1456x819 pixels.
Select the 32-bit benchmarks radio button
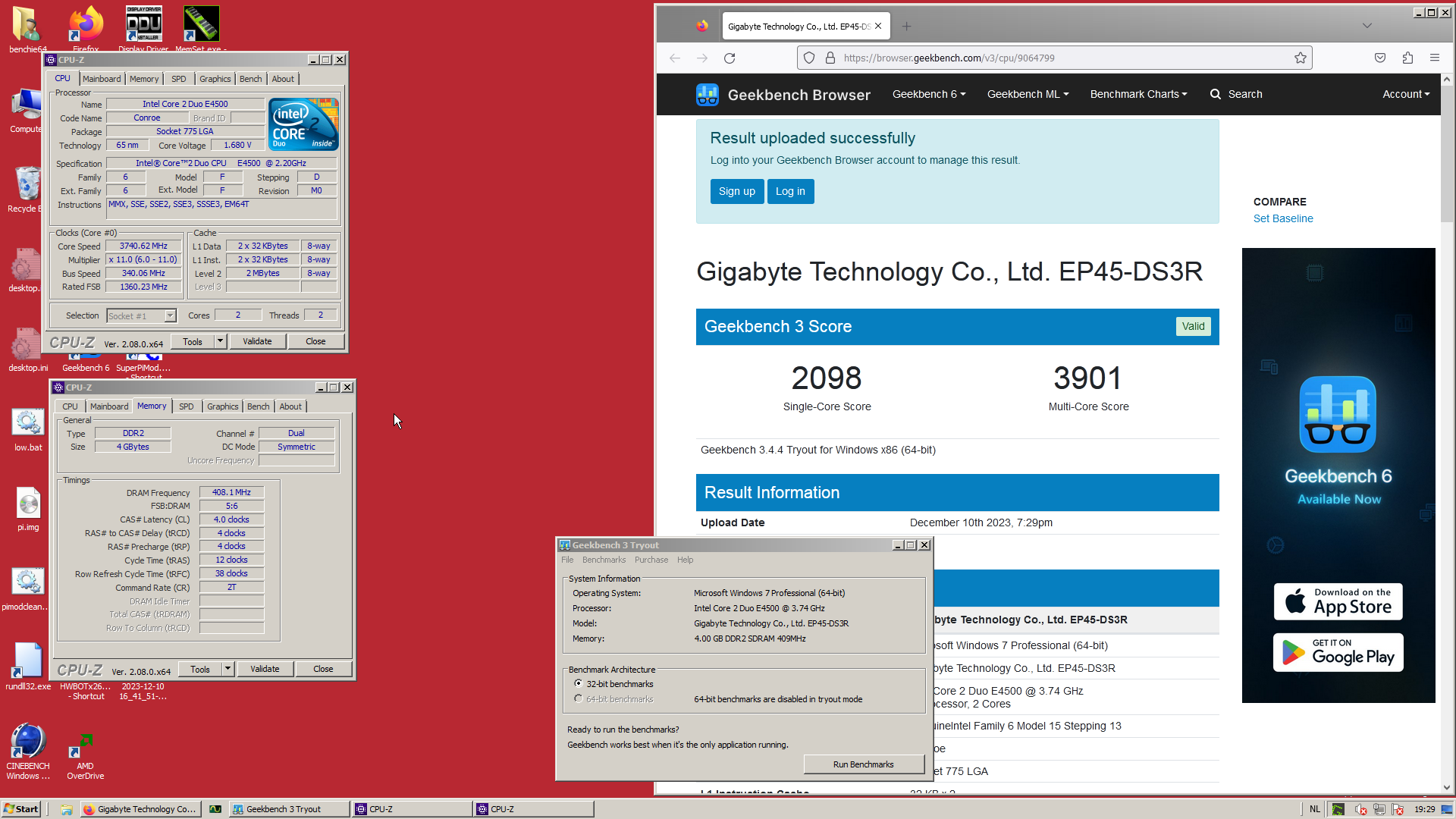tap(579, 683)
